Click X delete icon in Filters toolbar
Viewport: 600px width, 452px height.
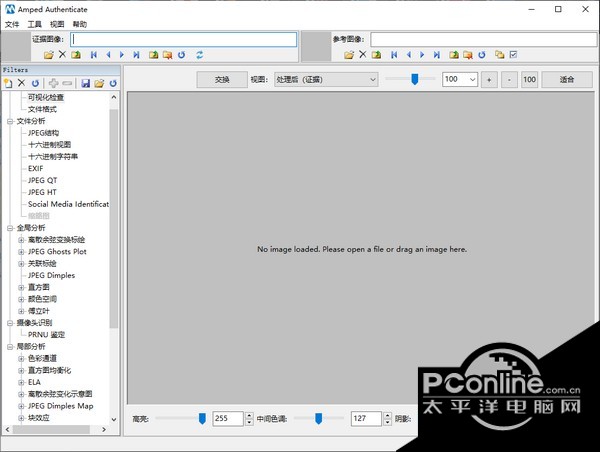[x=21, y=83]
